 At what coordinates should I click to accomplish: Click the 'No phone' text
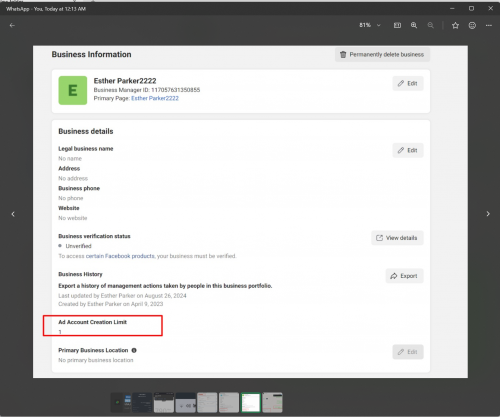pos(71,198)
